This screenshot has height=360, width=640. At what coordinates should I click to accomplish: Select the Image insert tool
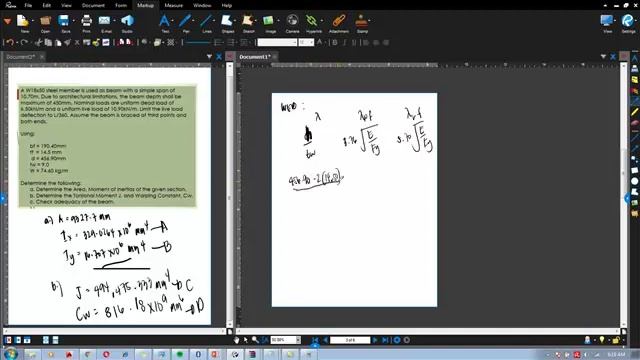(x=269, y=20)
